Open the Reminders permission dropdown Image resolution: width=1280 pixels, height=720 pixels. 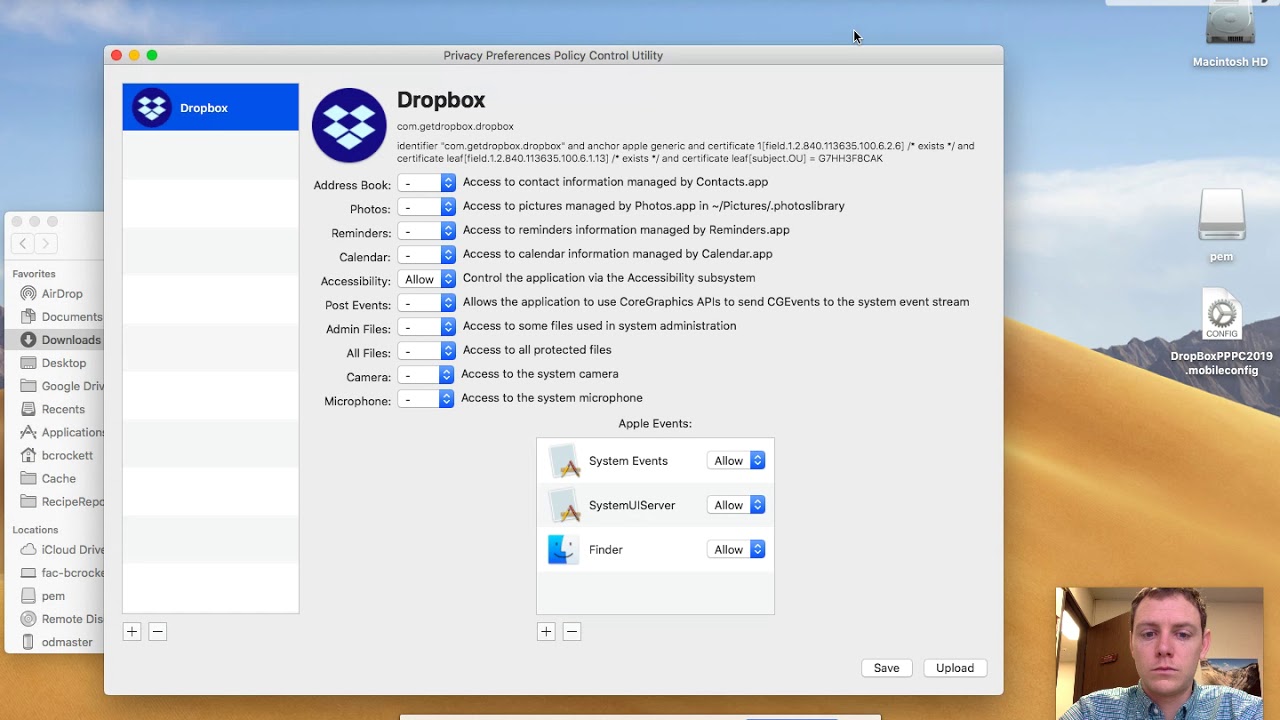click(x=426, y=231)
